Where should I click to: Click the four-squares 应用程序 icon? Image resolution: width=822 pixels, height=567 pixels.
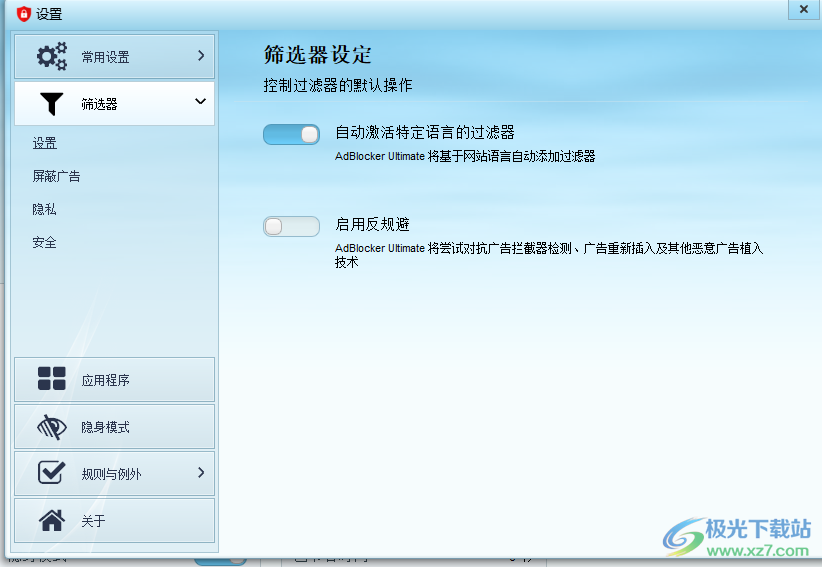coord(52,378)
